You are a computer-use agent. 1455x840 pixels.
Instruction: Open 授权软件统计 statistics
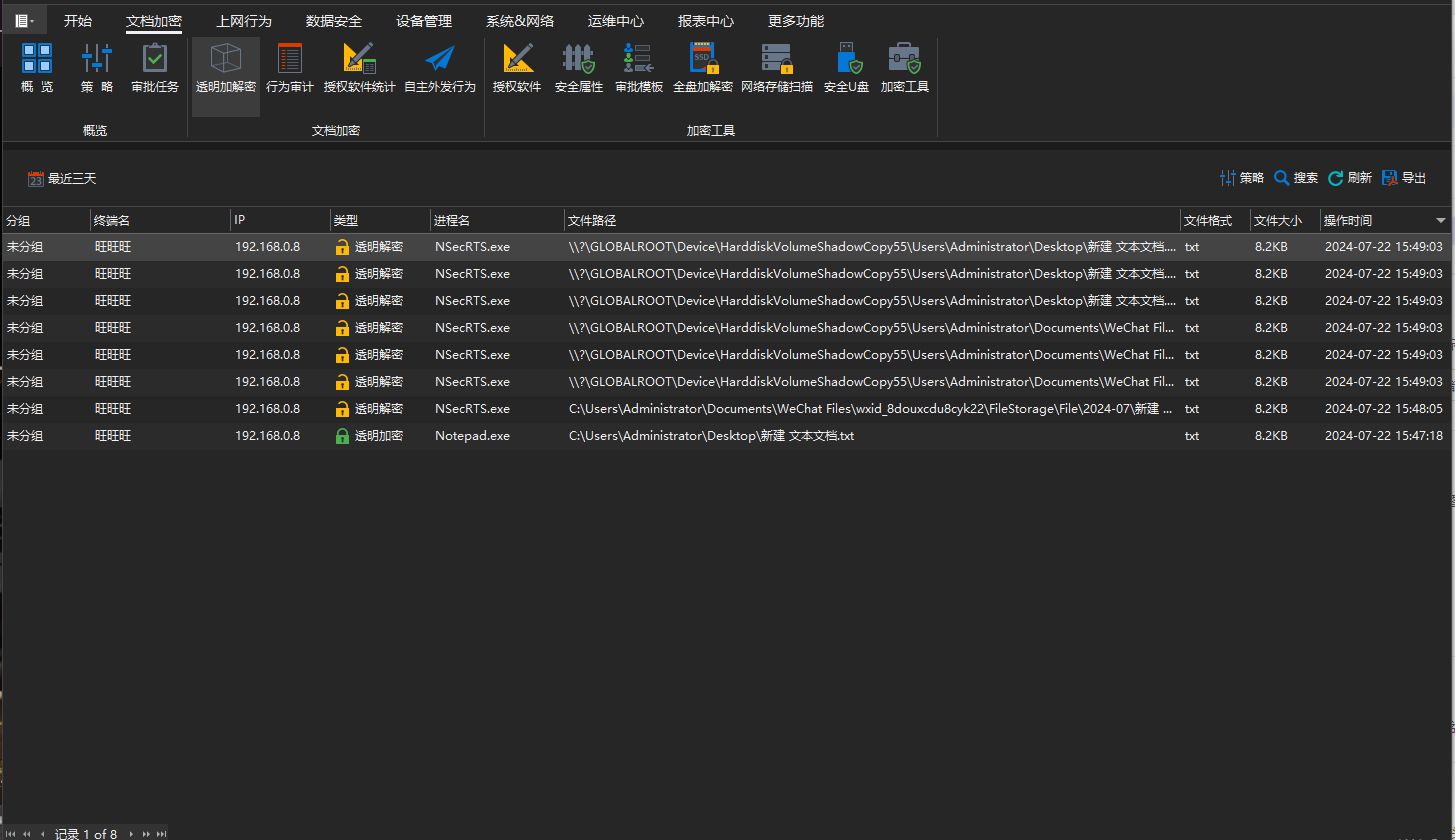[x=360, y=68]
